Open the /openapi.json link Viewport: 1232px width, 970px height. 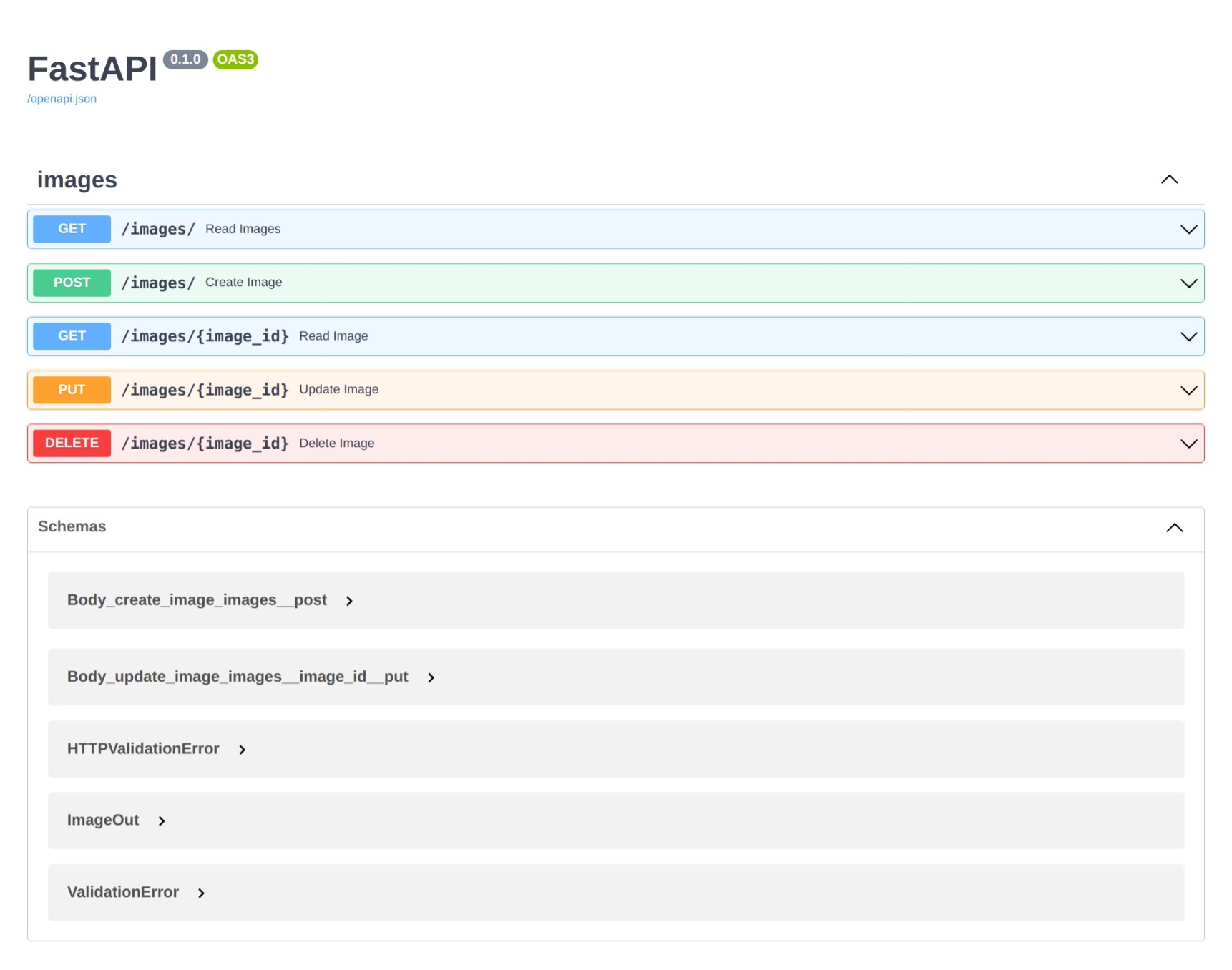(x=62, y=99)
